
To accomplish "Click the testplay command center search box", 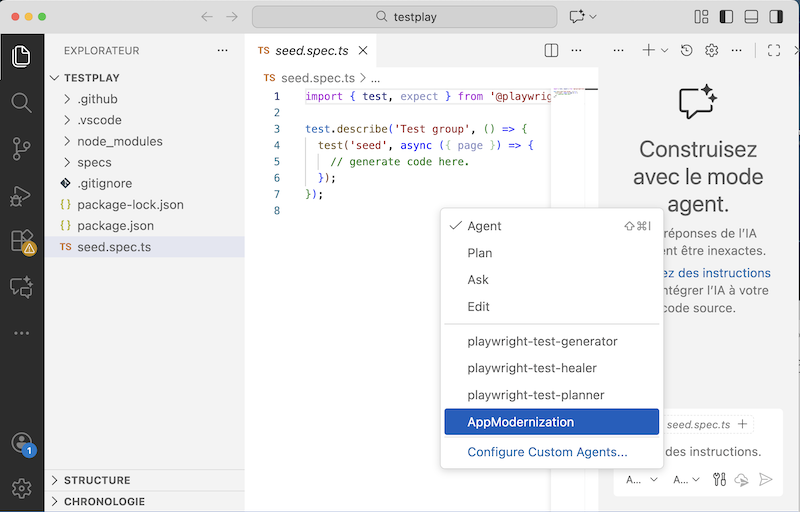I will [x=405, y=17].
